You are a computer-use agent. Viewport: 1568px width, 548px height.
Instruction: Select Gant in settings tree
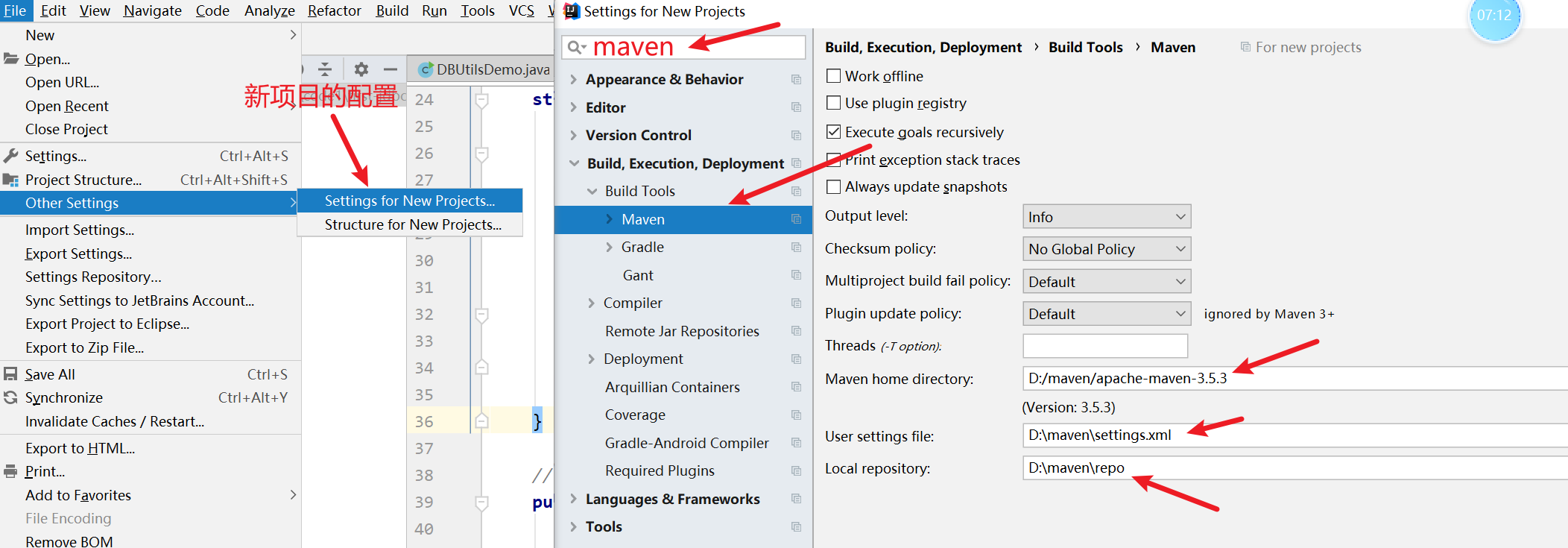pyautogui.click(x=638, y=275)
